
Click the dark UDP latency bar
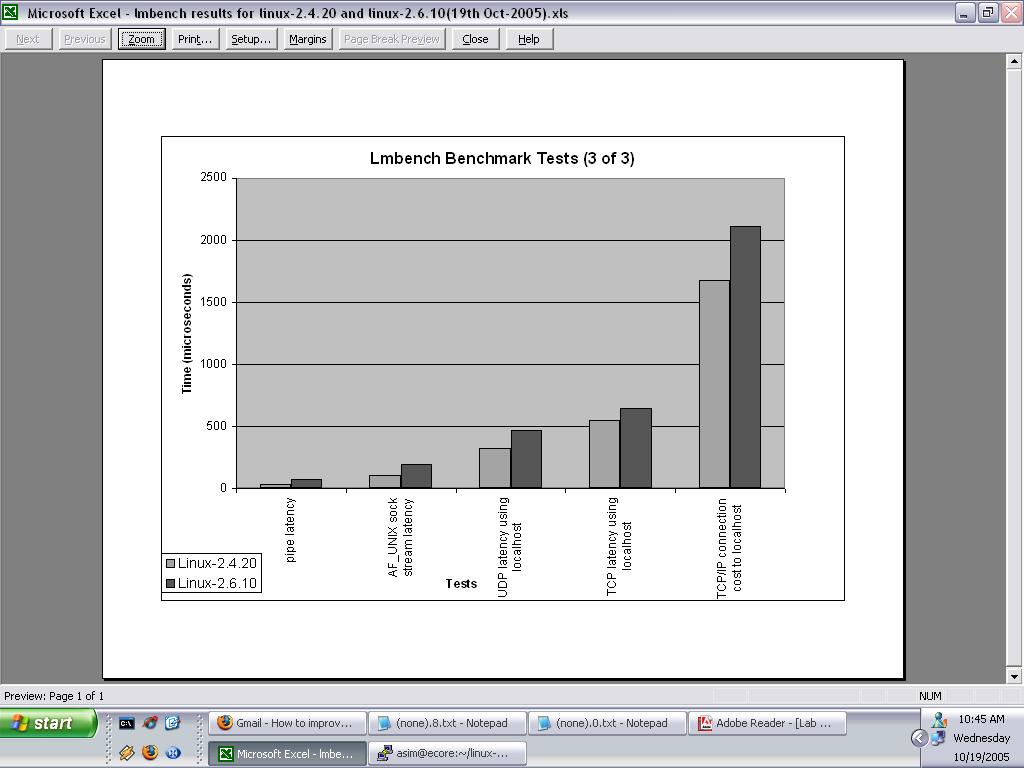(x=526, y=459)
